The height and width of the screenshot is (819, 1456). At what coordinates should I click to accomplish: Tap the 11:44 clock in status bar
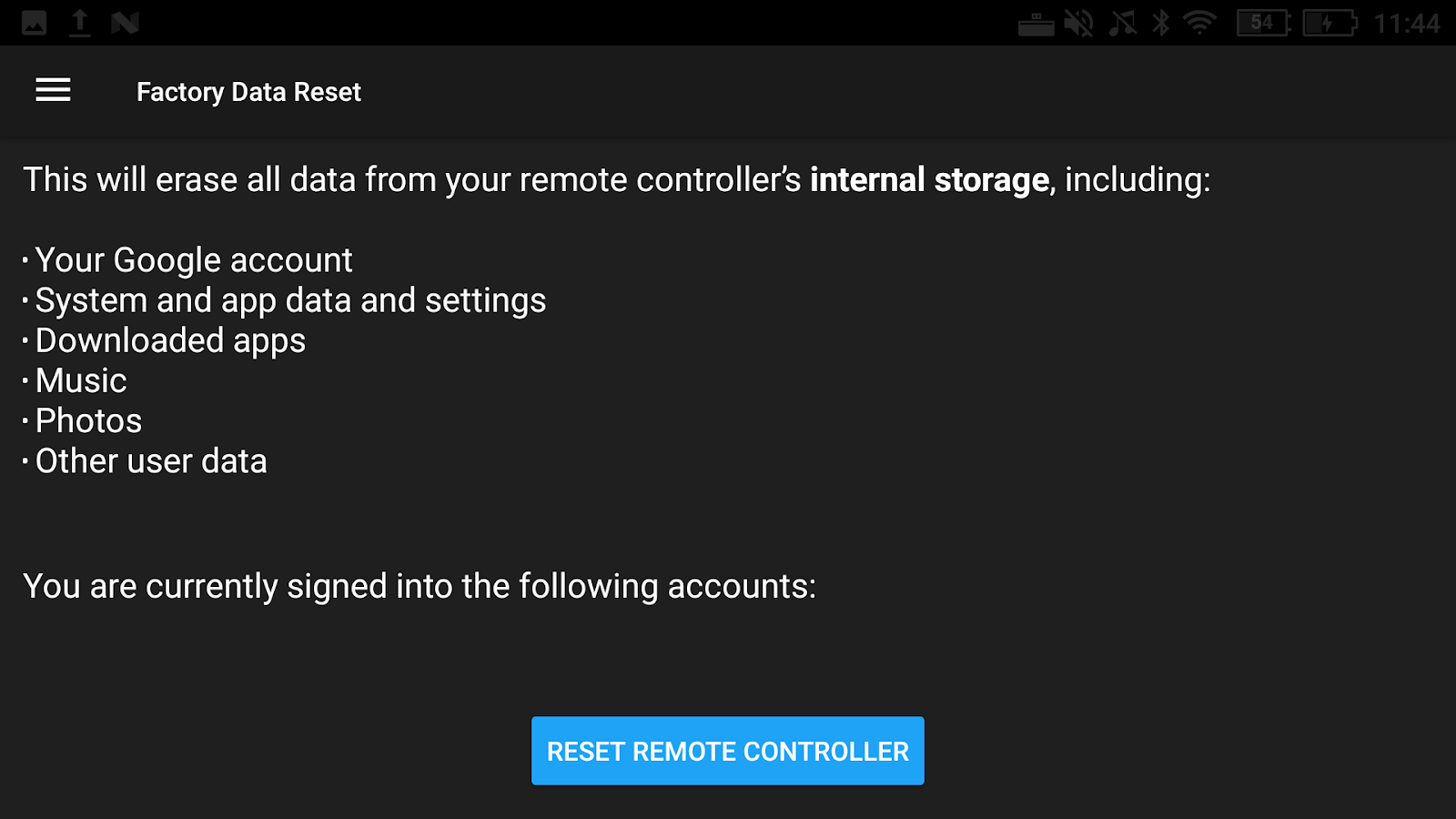pyautogui.click(x=1407, y=24)
